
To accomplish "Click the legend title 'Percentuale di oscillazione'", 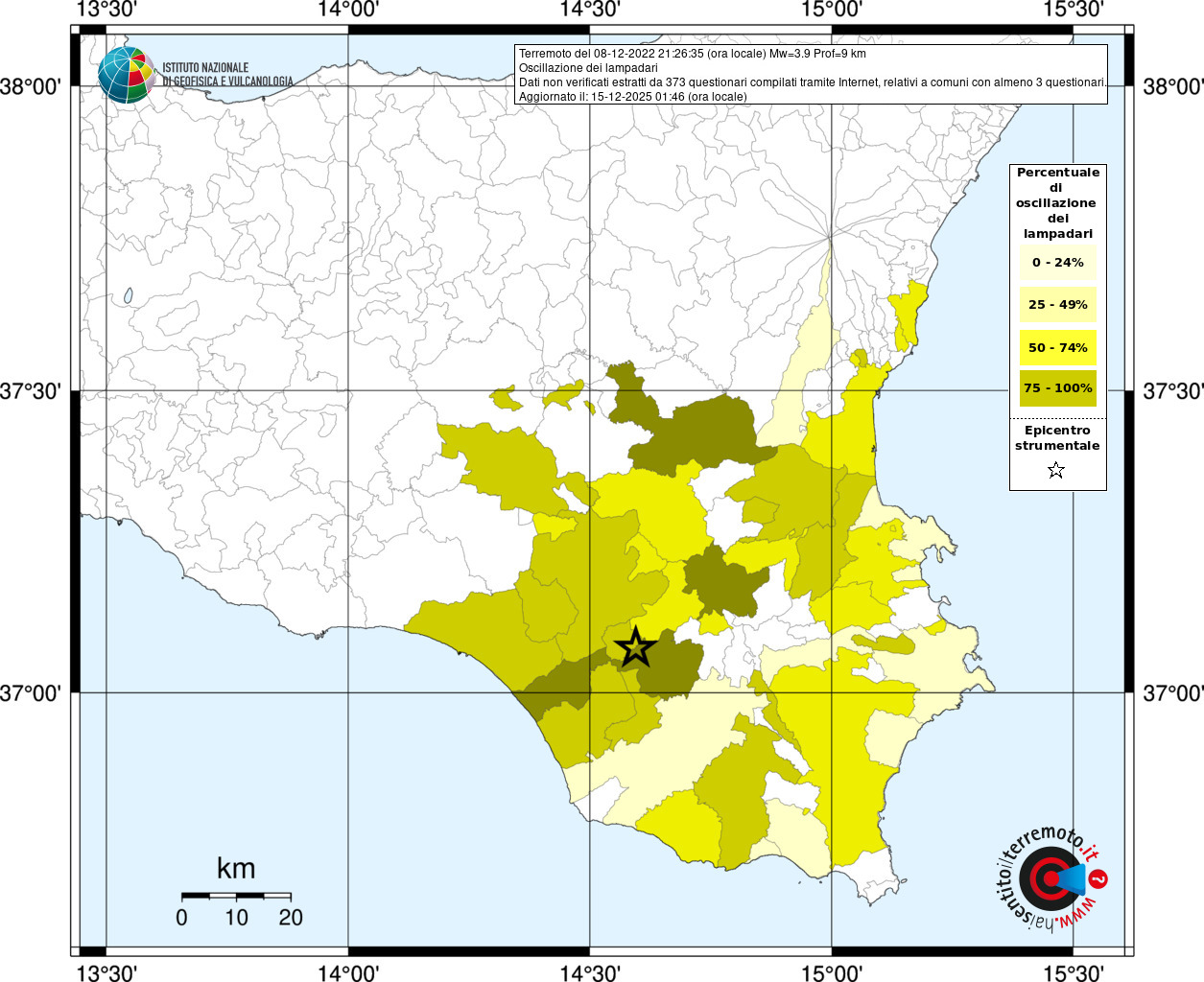I will (1057, 202).
